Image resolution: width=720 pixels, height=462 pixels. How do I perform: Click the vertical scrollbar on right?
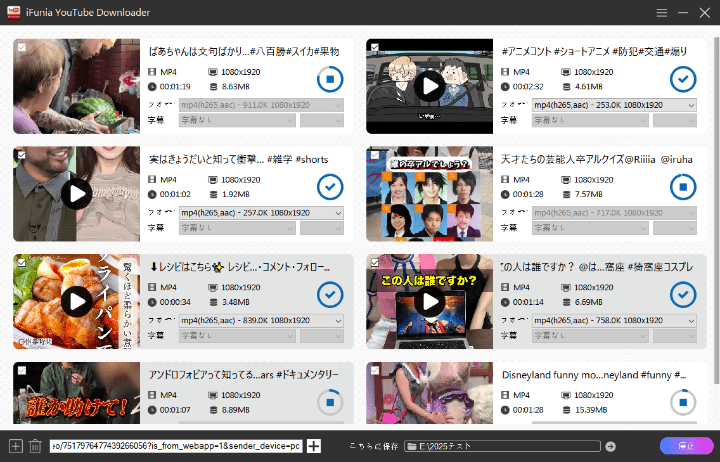click(x=716, y=209)
